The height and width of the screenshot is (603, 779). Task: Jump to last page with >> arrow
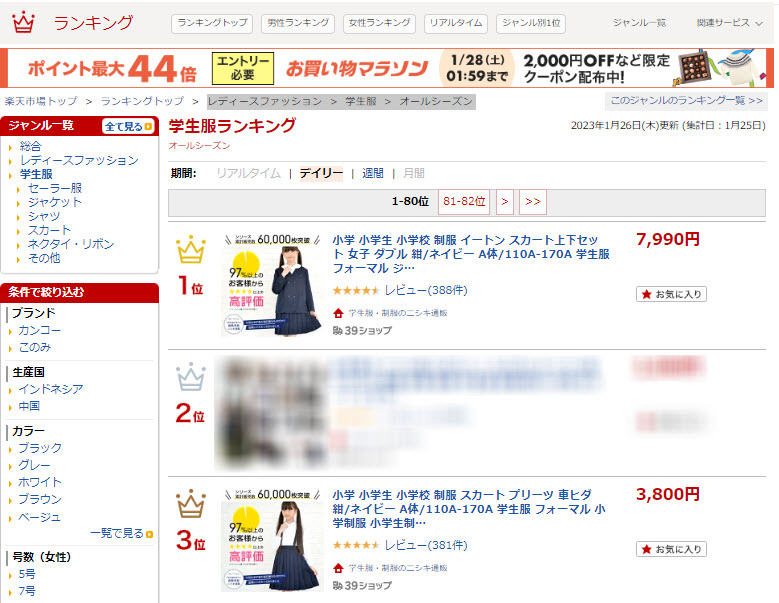533,202
